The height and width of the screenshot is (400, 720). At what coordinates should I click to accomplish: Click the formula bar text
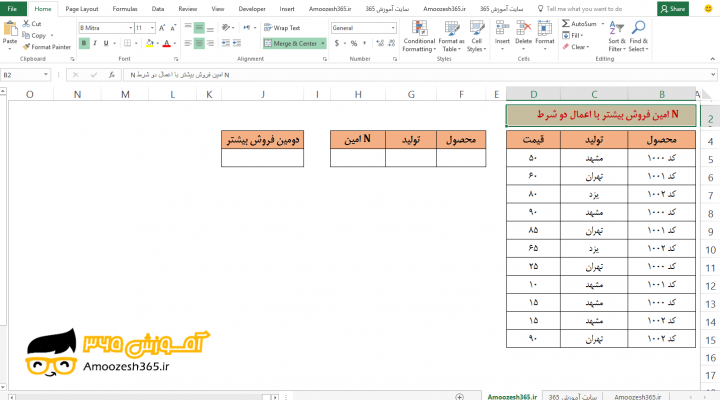tap(180, 75)
